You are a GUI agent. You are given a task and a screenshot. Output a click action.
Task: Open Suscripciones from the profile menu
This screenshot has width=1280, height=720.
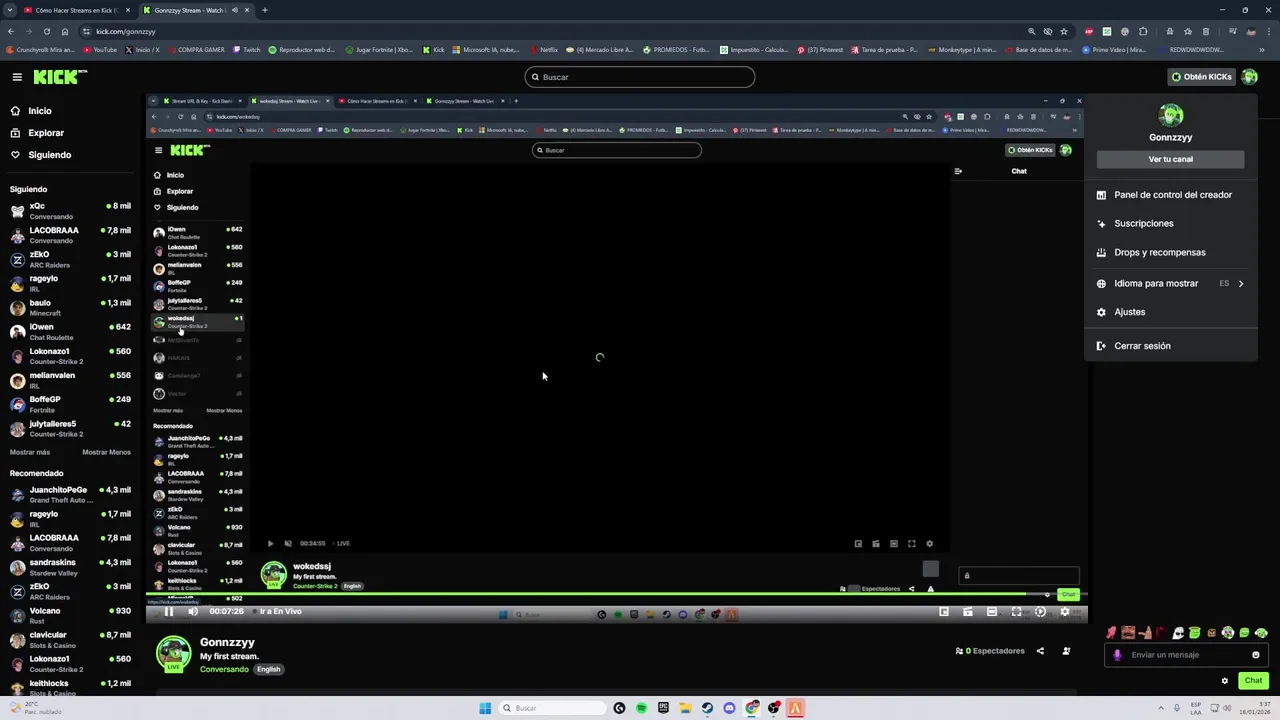[x=1170, y=224]
